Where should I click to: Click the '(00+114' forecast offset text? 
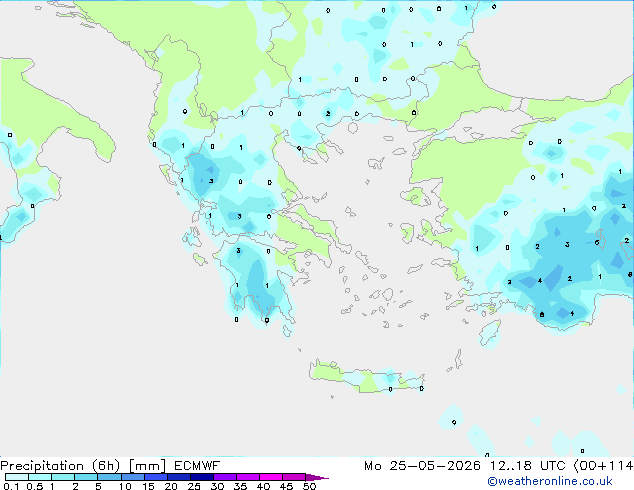coord(604,466)
